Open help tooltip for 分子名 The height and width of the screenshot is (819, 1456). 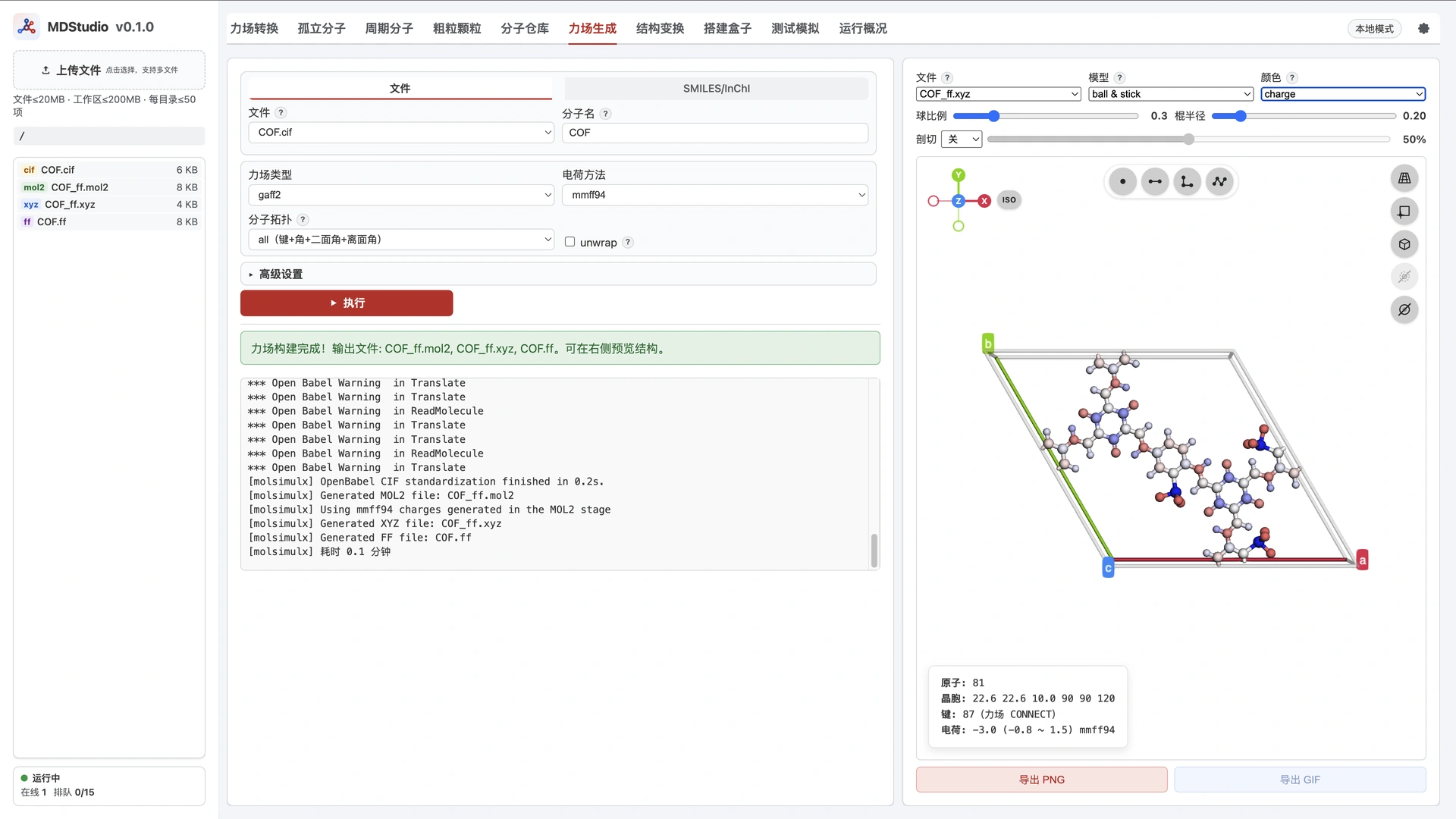pos(605,114)
